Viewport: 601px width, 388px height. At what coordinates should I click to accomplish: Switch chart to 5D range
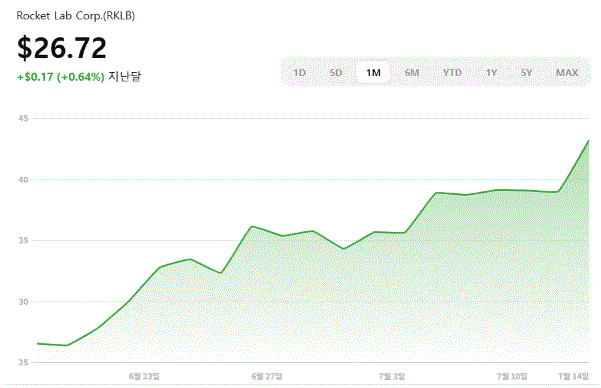click(336, 72)
